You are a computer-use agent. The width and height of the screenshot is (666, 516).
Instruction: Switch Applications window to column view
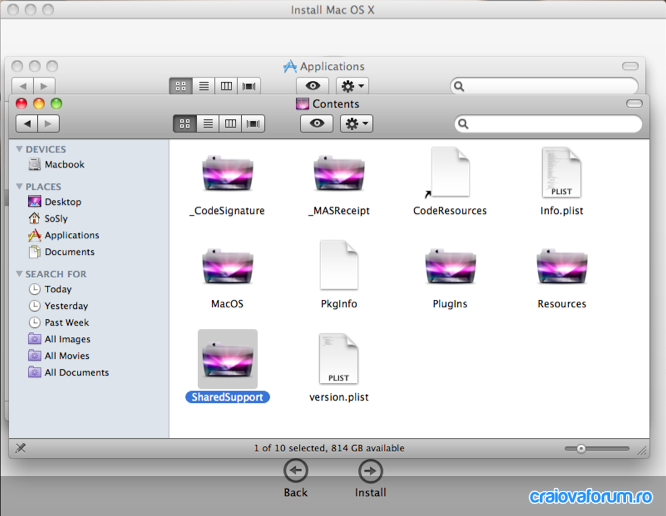point(226,86)
